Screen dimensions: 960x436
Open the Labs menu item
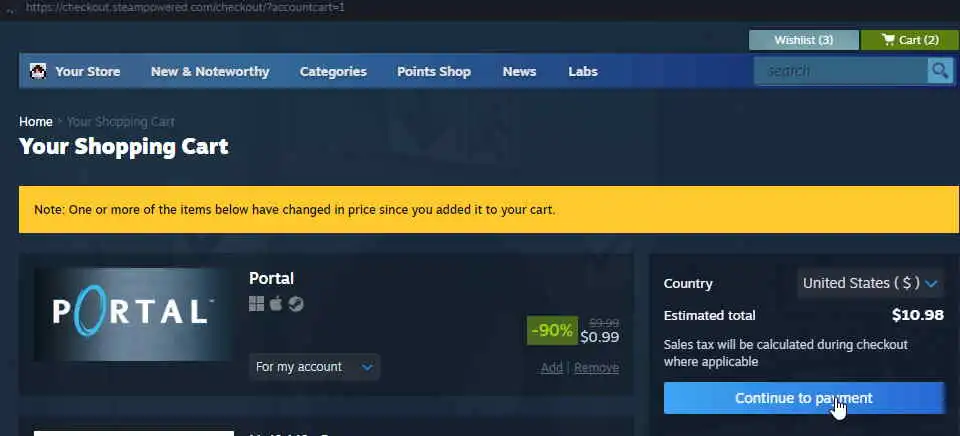(x=582, y=72)
